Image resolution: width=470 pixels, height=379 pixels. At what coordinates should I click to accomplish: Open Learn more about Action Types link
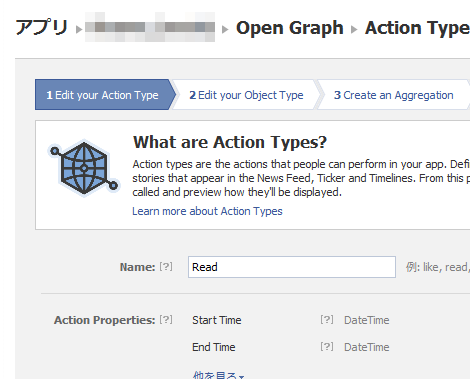point(207,211)
